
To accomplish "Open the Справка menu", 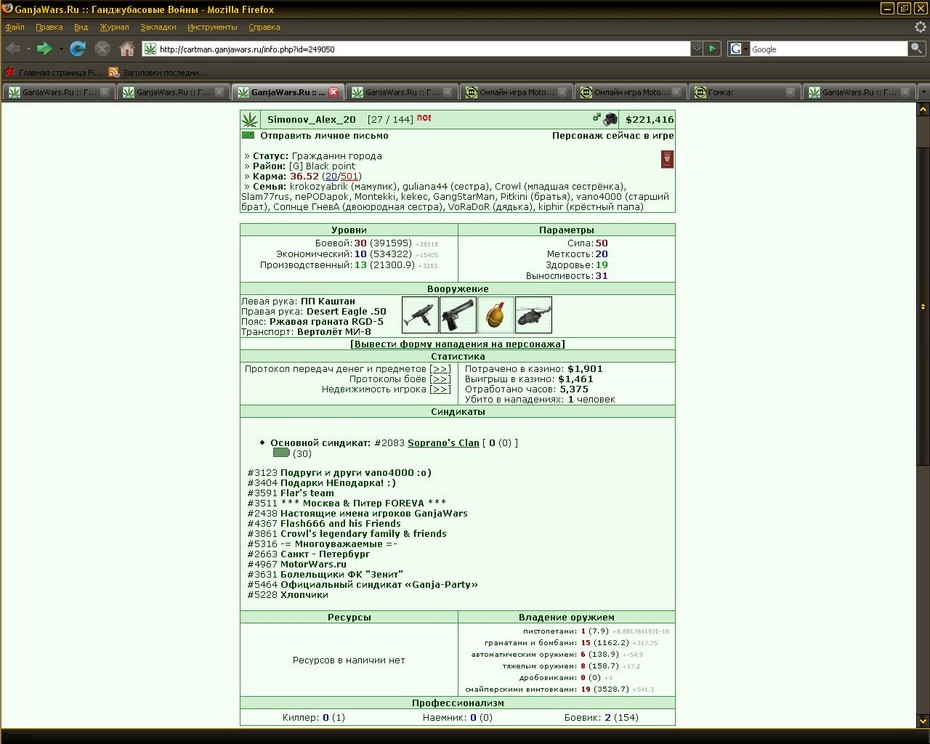I will tap(264, 27).
